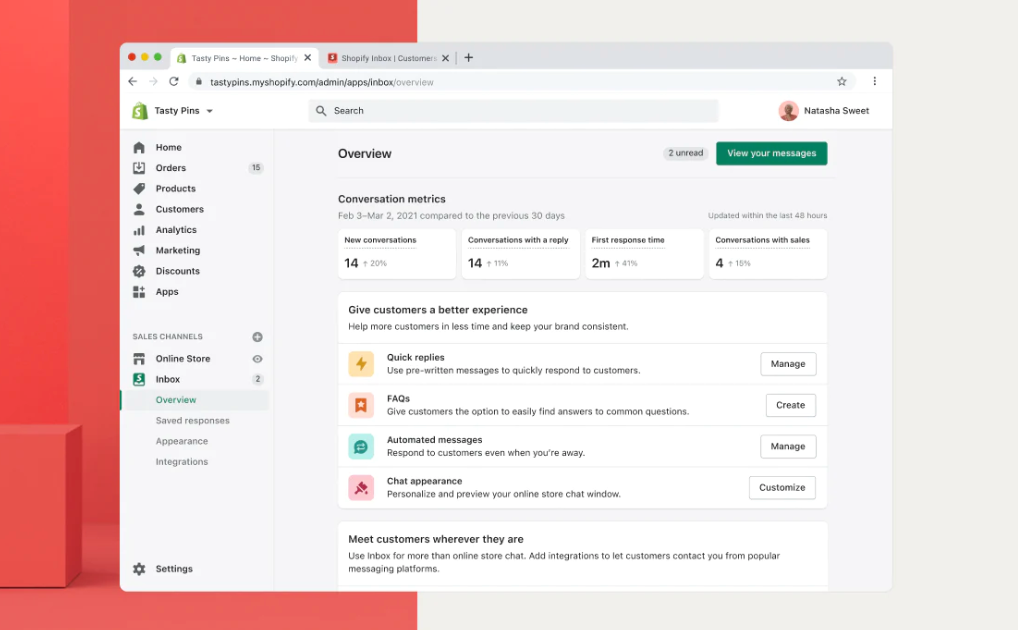Click the search magnifier icon
The height and width of the screenshot is (630, 1018).
point(321,111)
